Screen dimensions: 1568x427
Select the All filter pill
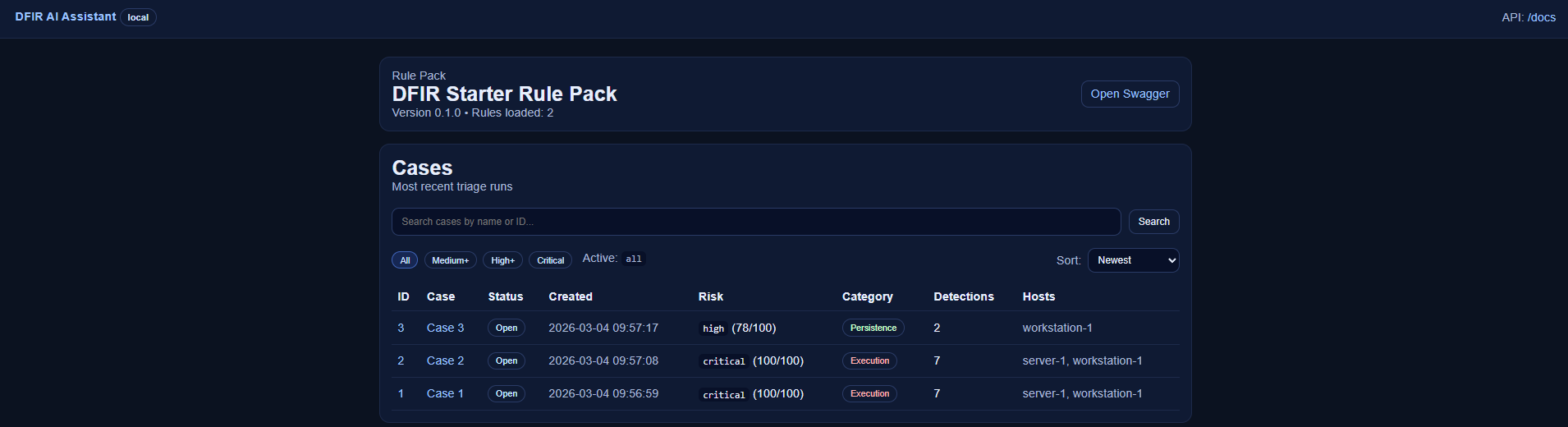(x=405, y=260)
